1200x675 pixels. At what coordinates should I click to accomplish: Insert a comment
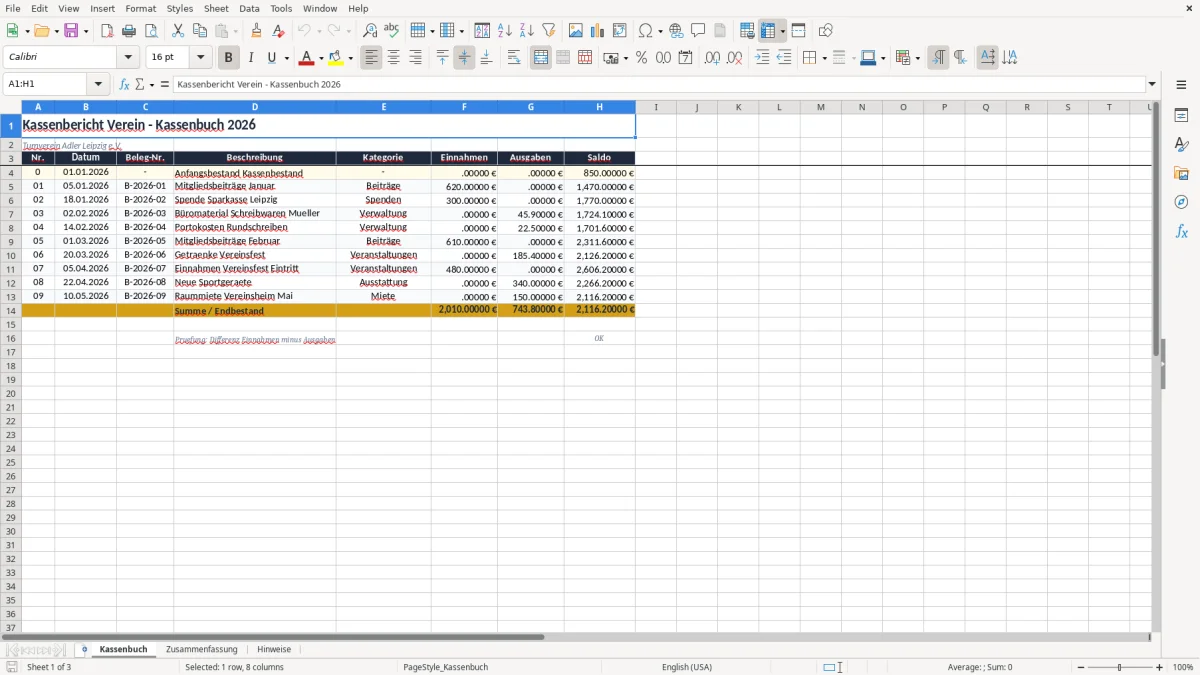[x=698, y=31]
